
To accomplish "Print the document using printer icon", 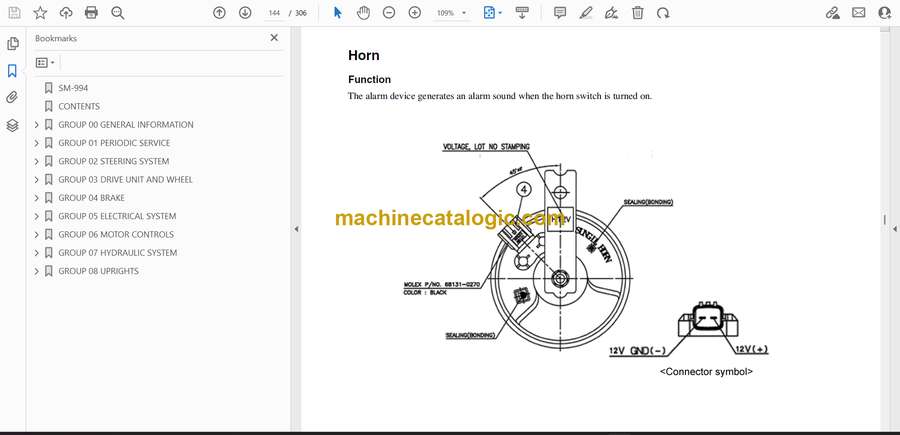I will point(92,13).
